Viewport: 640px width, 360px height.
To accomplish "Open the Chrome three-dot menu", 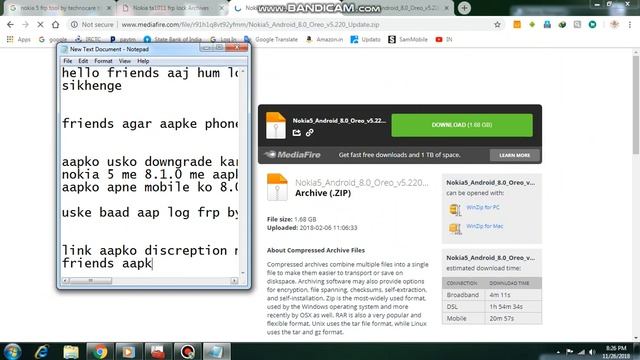I will tap(630, 24).
